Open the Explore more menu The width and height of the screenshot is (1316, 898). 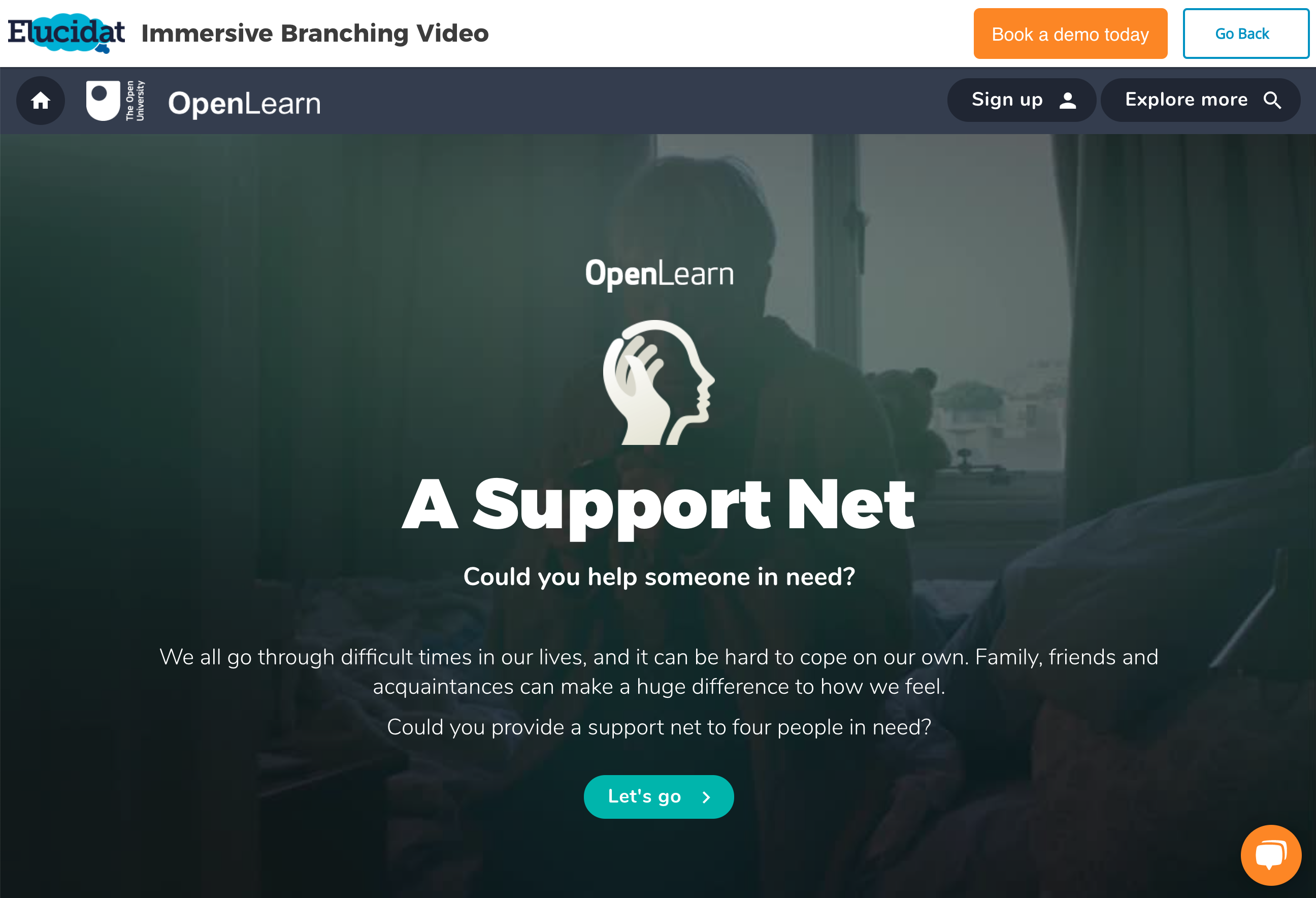pos(1200,100)
